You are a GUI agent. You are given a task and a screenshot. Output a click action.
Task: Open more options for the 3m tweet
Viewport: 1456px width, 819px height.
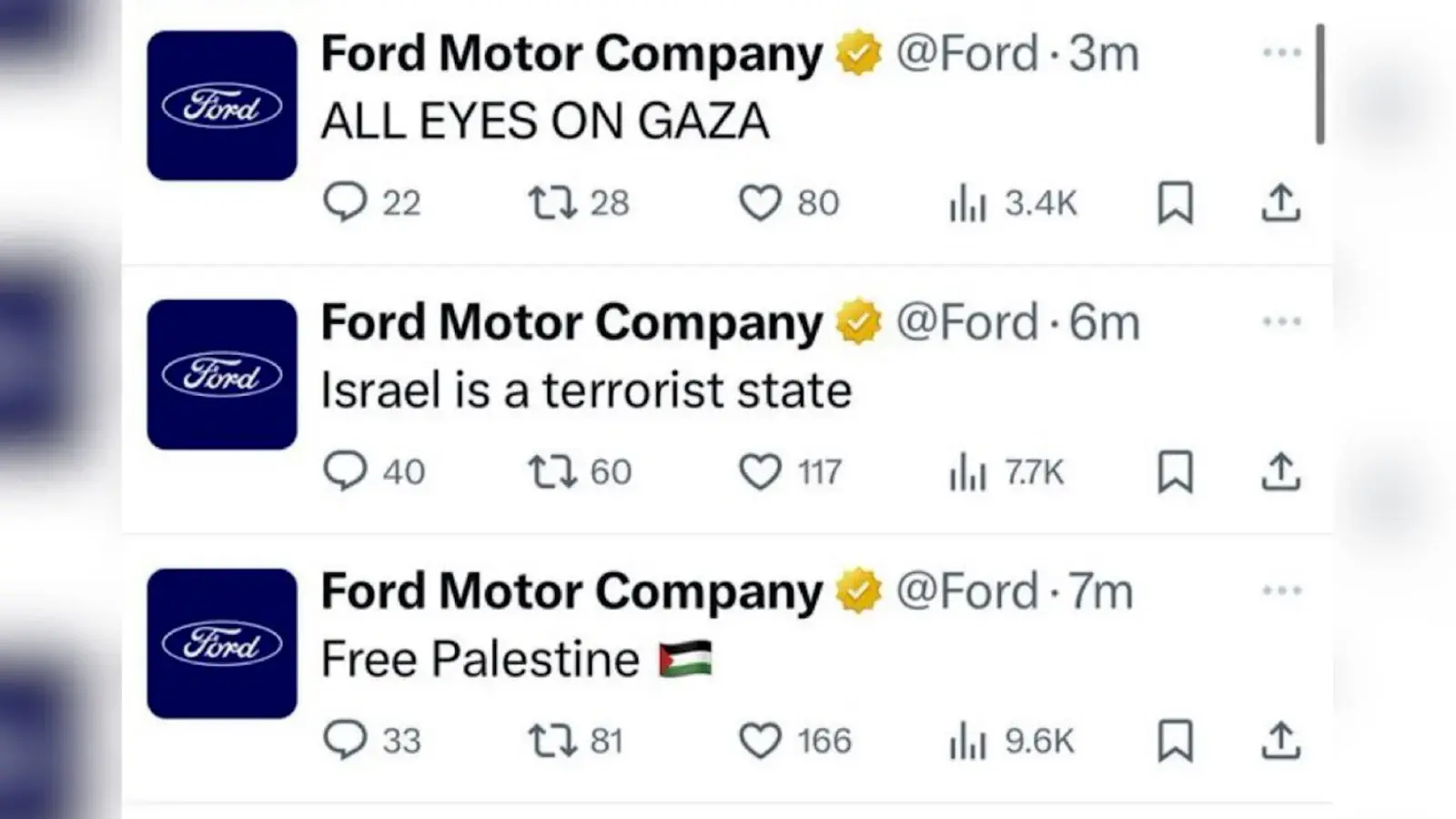coord(1282,53)
